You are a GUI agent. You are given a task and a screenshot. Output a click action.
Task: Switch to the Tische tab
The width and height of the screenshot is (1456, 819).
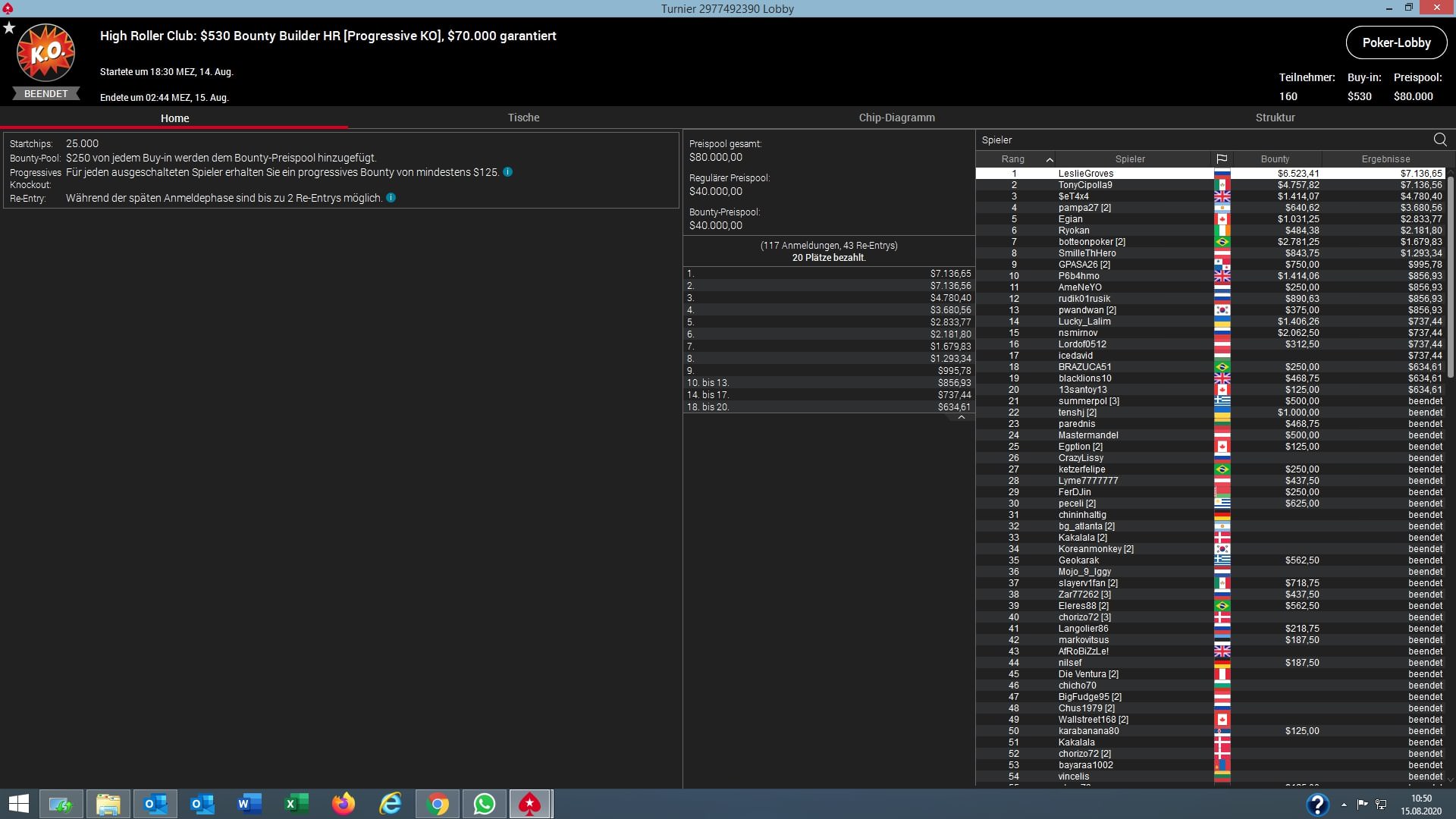[x=523, y=118]
